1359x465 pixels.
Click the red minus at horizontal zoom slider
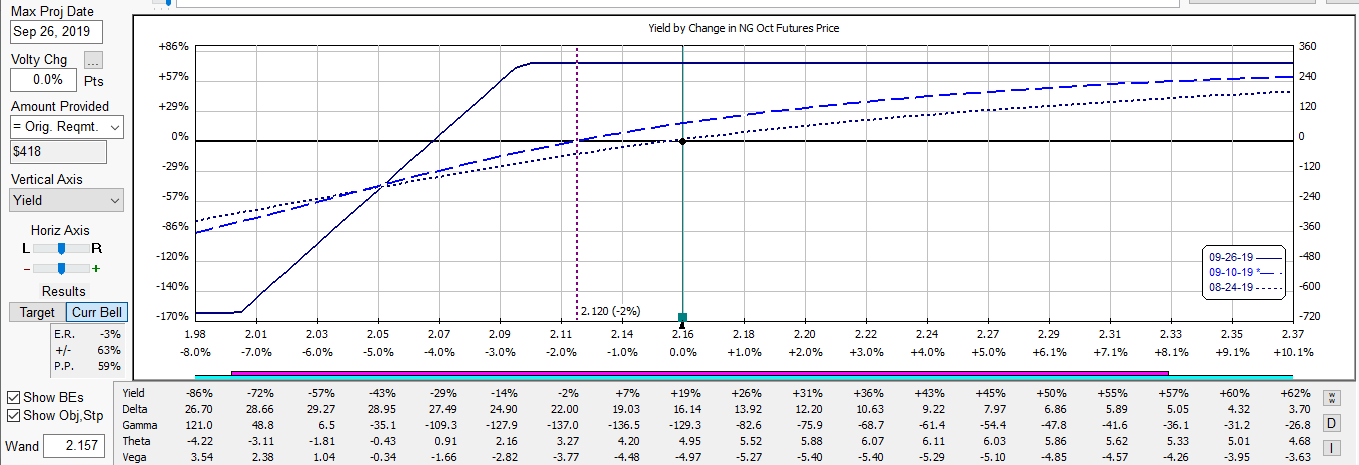tap(26, 268)
